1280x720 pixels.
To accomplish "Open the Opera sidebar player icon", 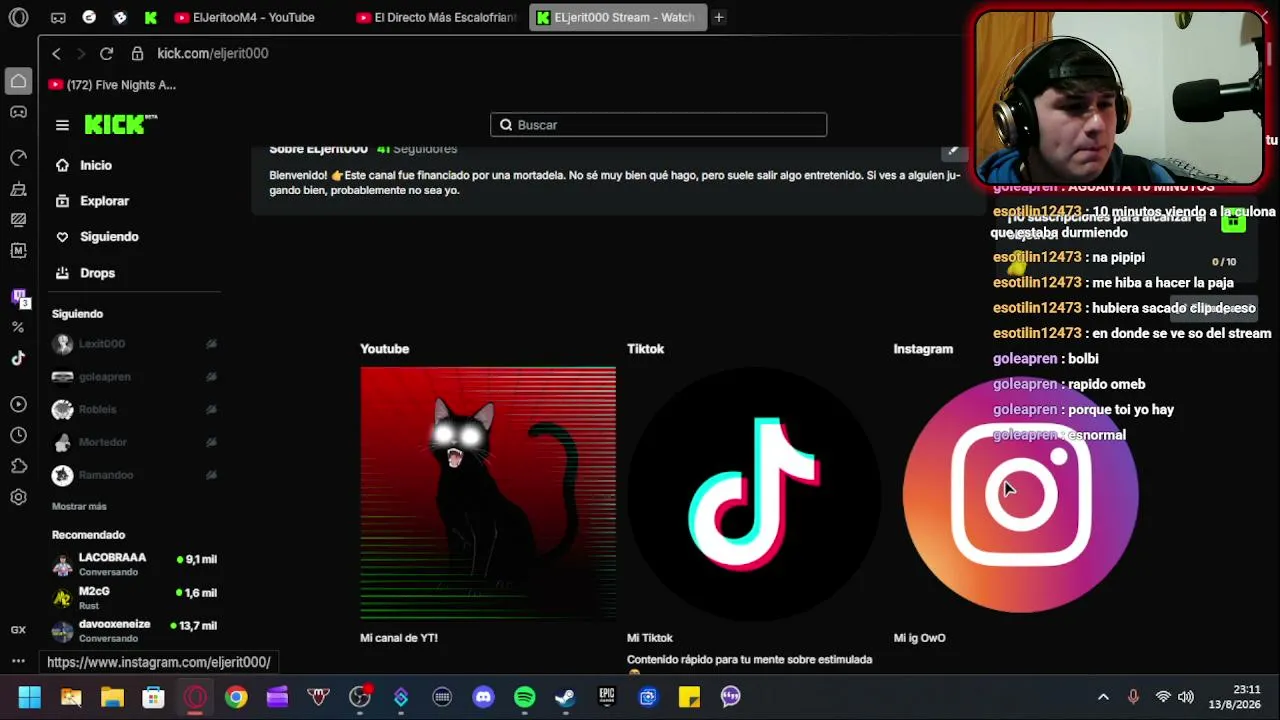I will (18, 404).
